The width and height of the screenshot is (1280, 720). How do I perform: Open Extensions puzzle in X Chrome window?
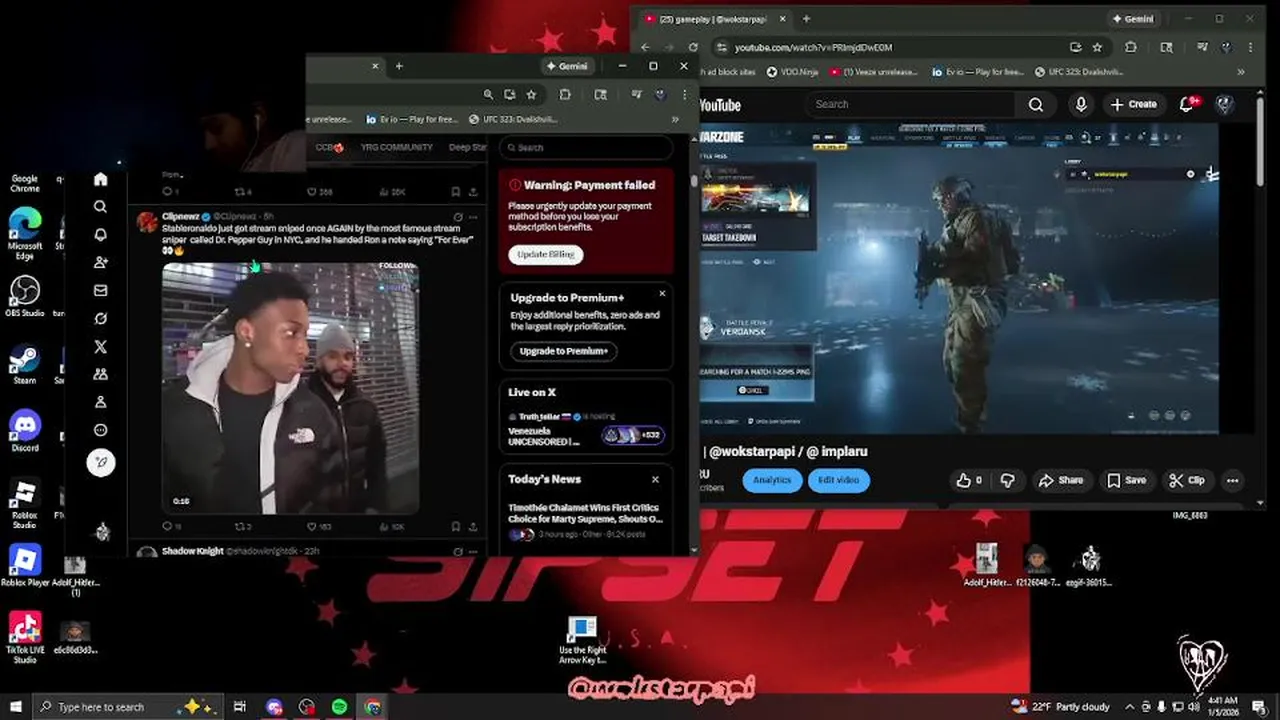coord(565,94)
